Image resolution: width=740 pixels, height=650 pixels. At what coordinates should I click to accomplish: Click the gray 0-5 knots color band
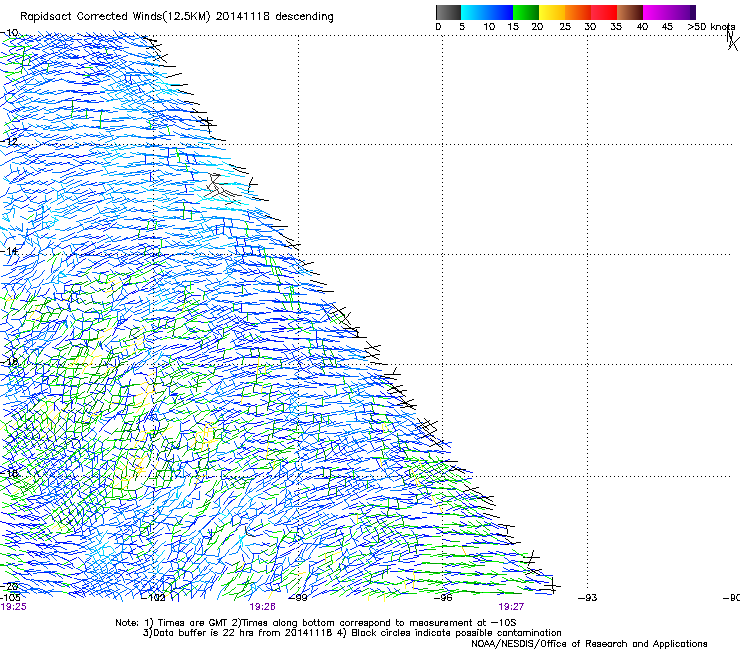coord(448,12)
